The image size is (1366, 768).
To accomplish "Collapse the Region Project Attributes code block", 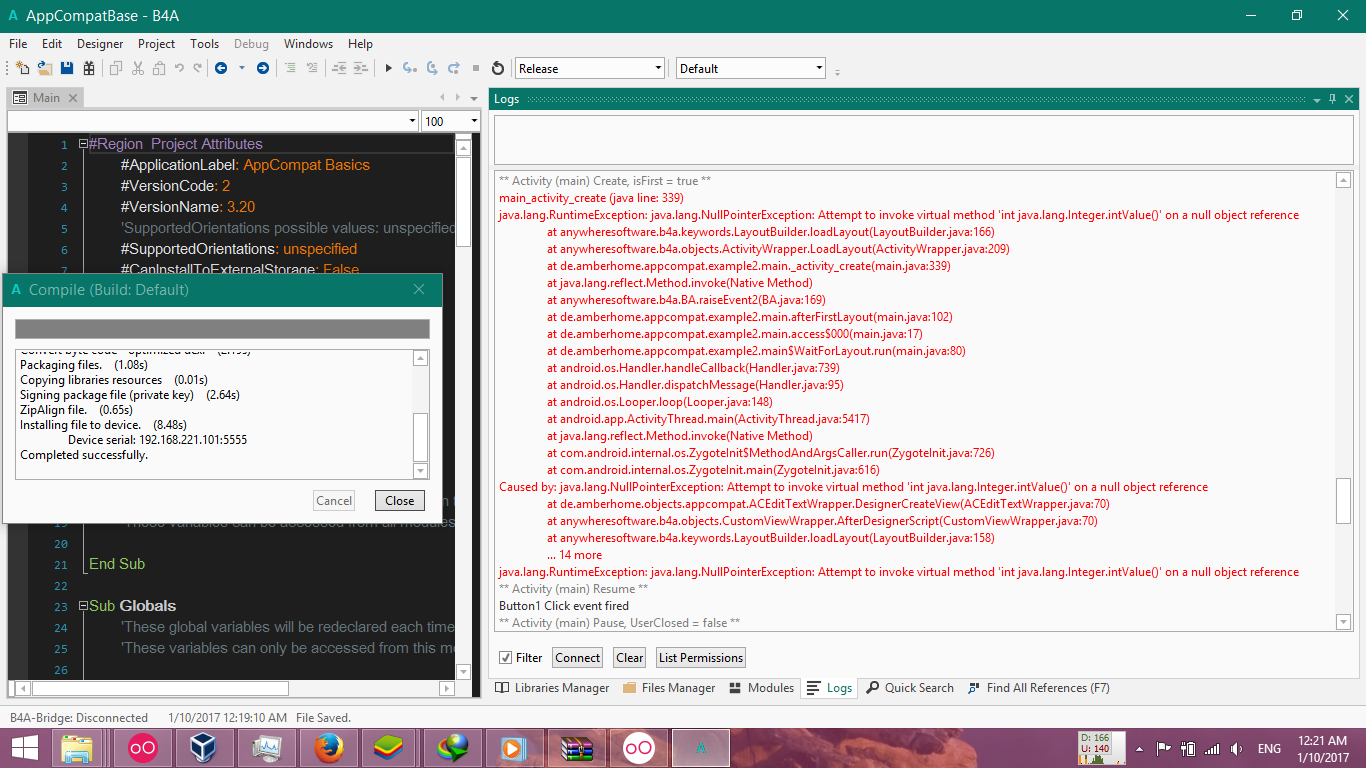I will pos(84,144).
